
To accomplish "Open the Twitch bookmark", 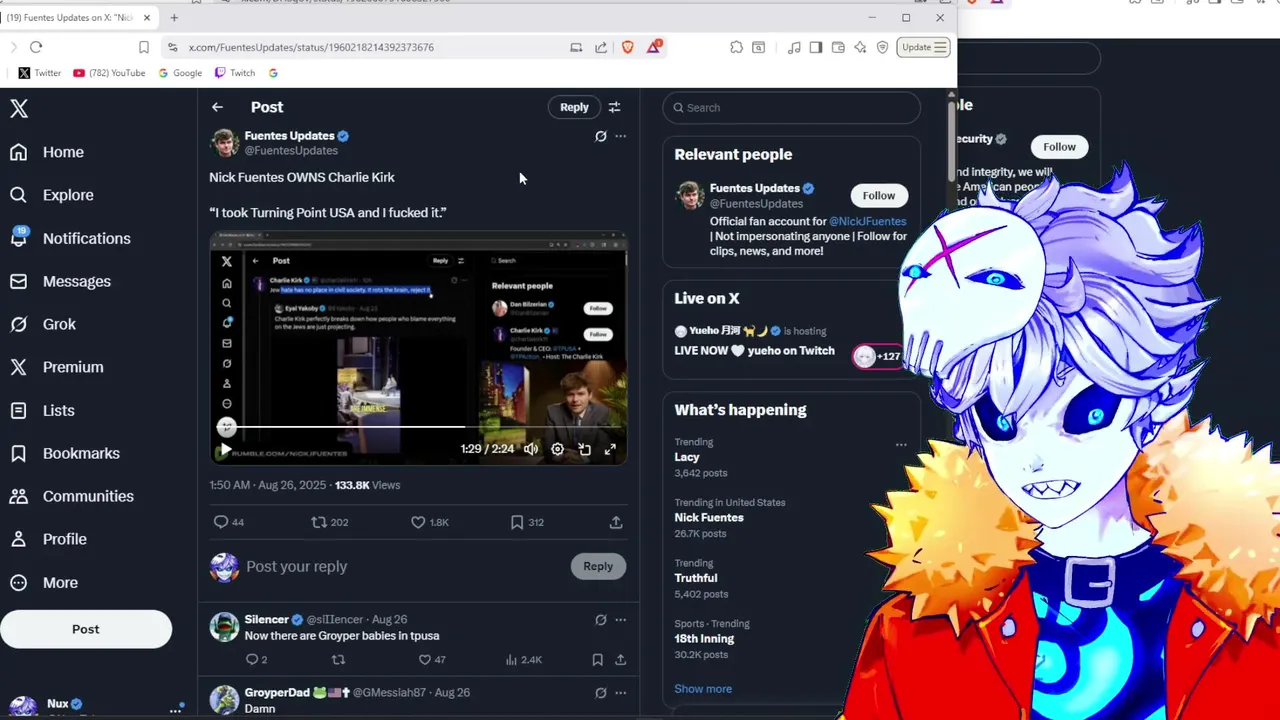I will click(x=235, y=73).
